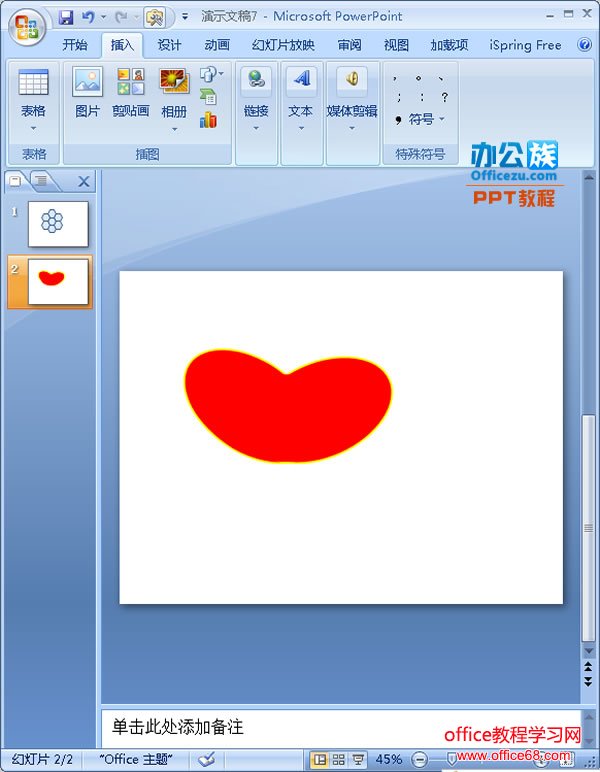Create a photo album with 相册 icon
The image size is (600, 772).
174,82
